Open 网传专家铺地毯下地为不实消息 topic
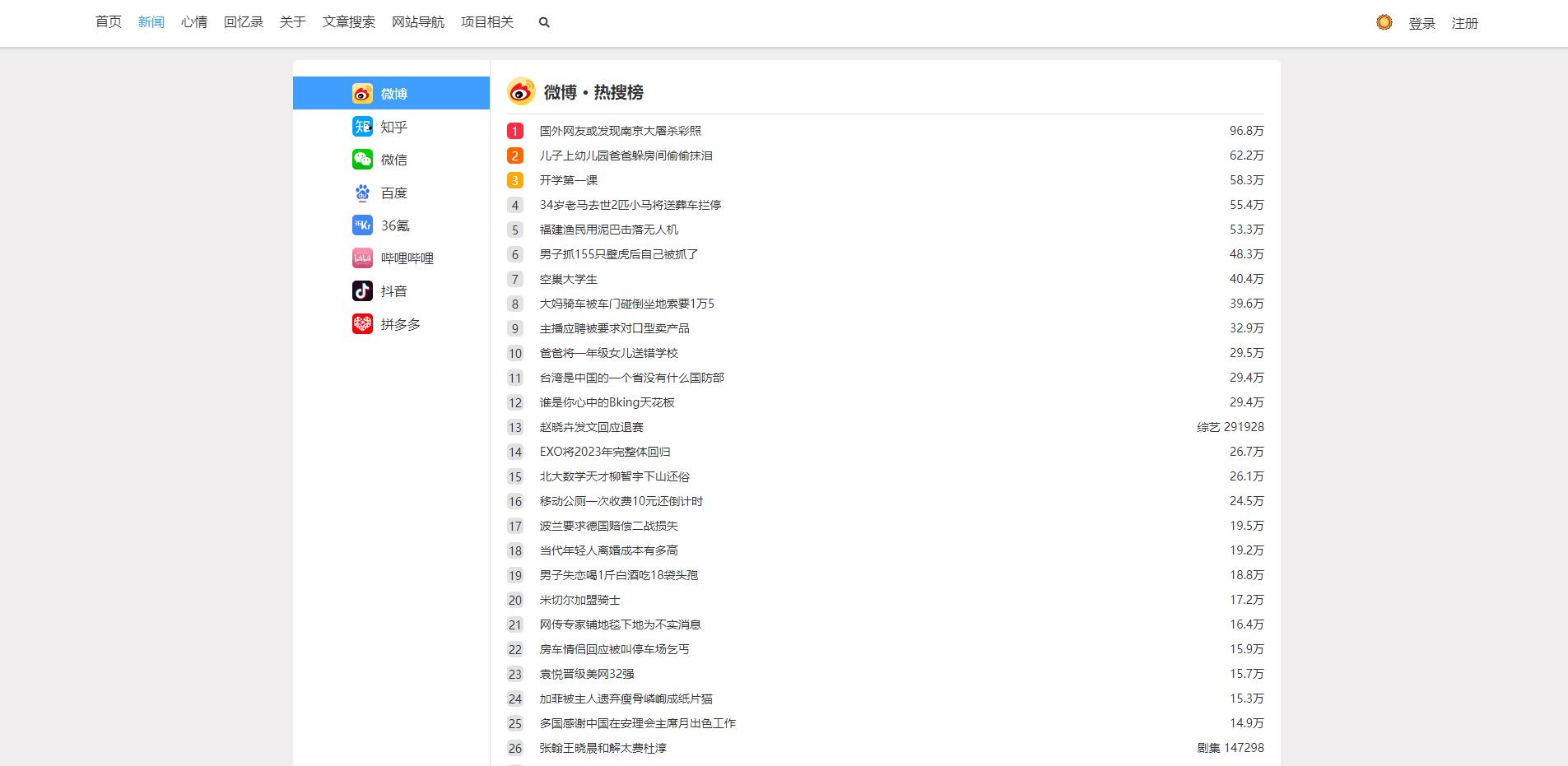This screenshot has width=1568, height=766. (621, 624)
